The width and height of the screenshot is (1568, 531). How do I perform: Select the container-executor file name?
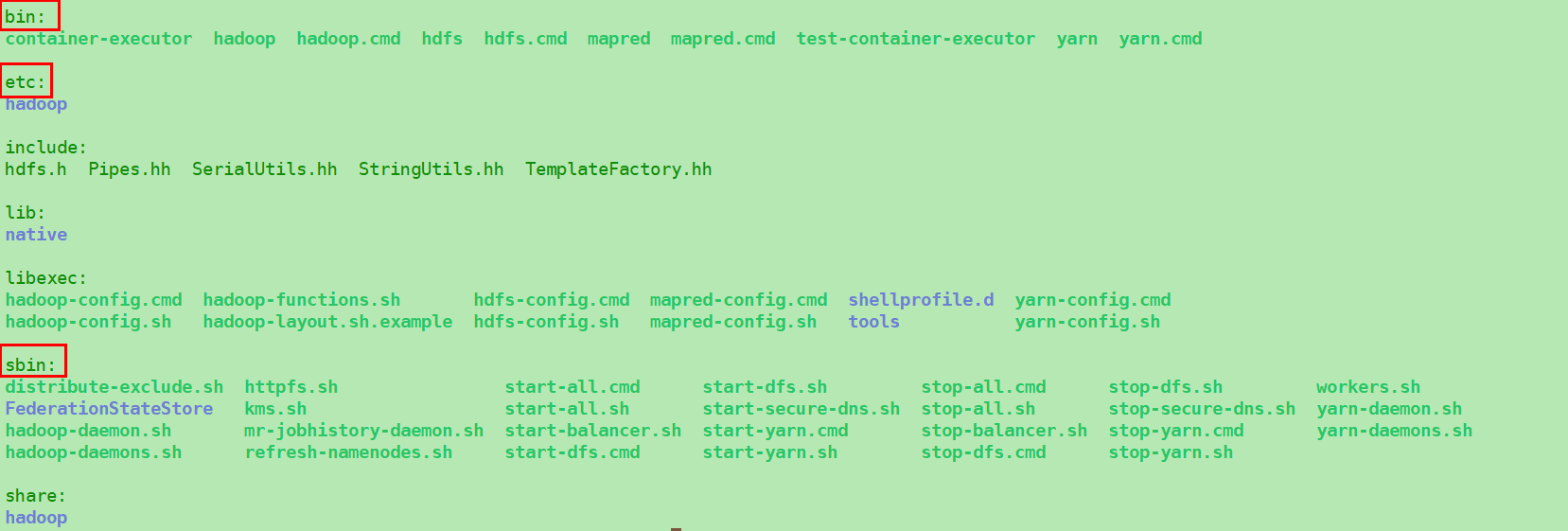pos(98,39)
